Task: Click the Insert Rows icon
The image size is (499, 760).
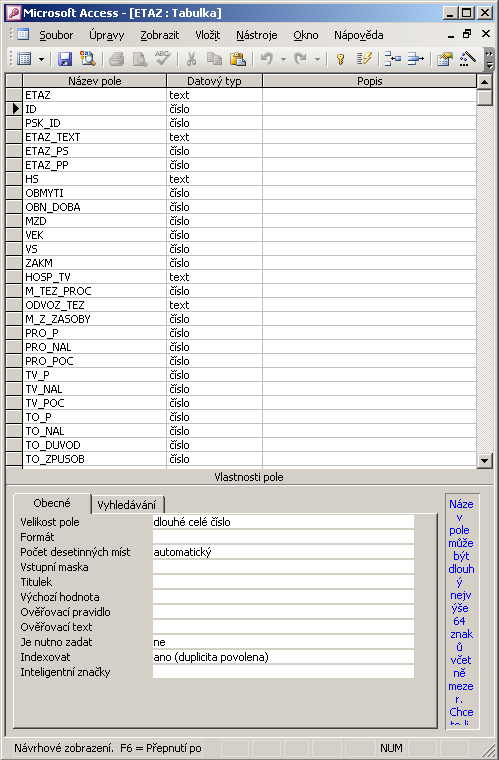Action: (392, 59)
